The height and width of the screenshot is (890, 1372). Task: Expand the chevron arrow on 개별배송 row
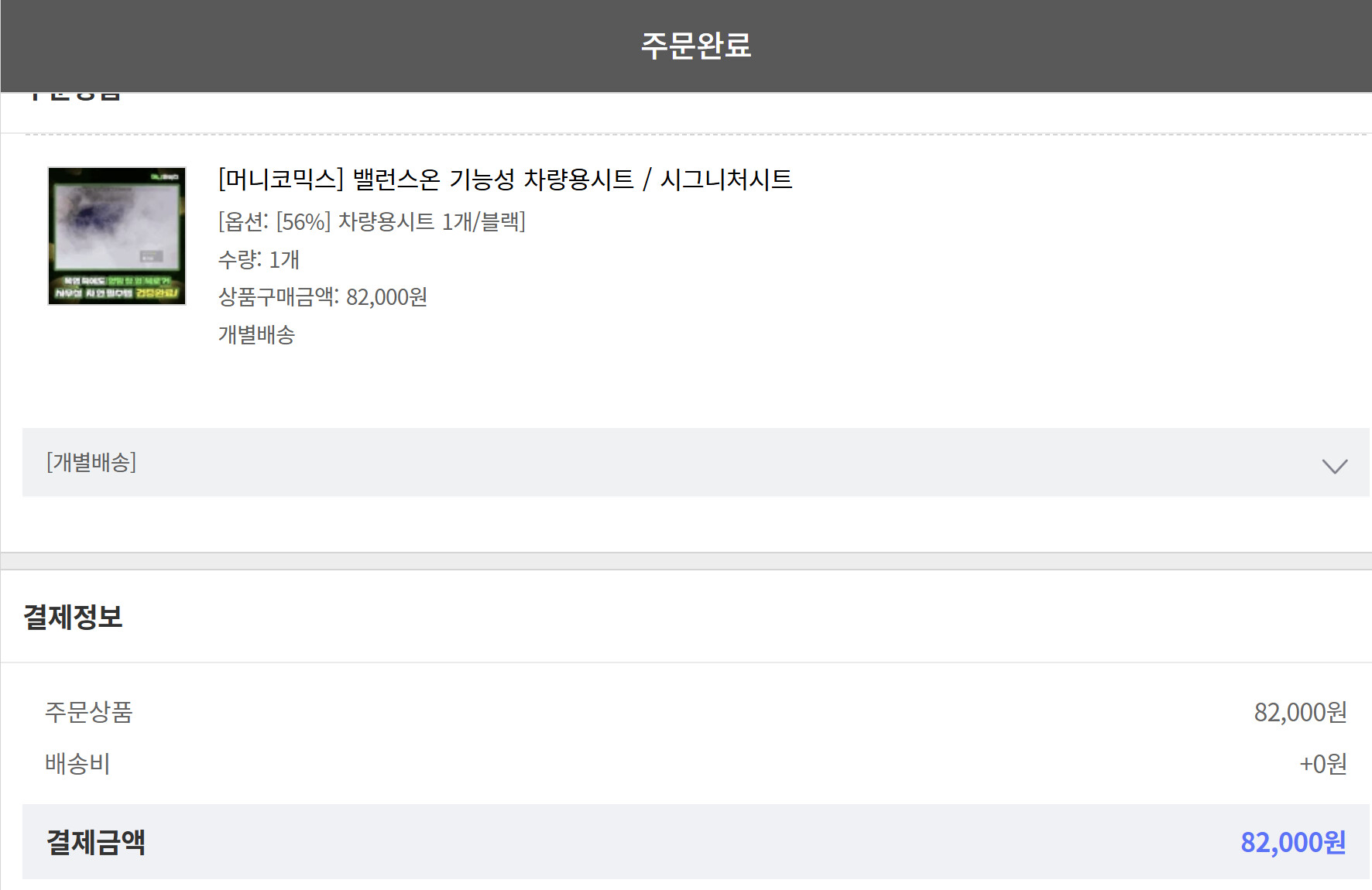(1334, 466)
